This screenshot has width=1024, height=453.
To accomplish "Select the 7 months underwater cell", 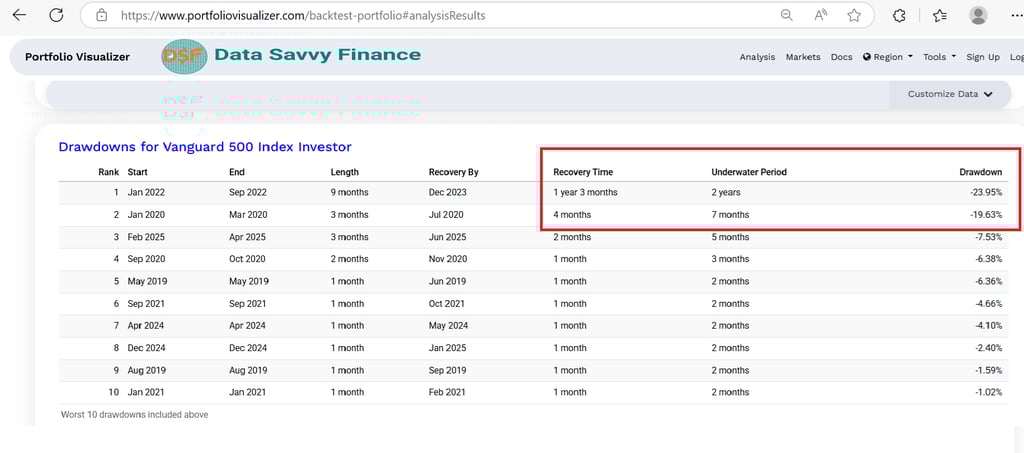I will [x=730, y=215].
